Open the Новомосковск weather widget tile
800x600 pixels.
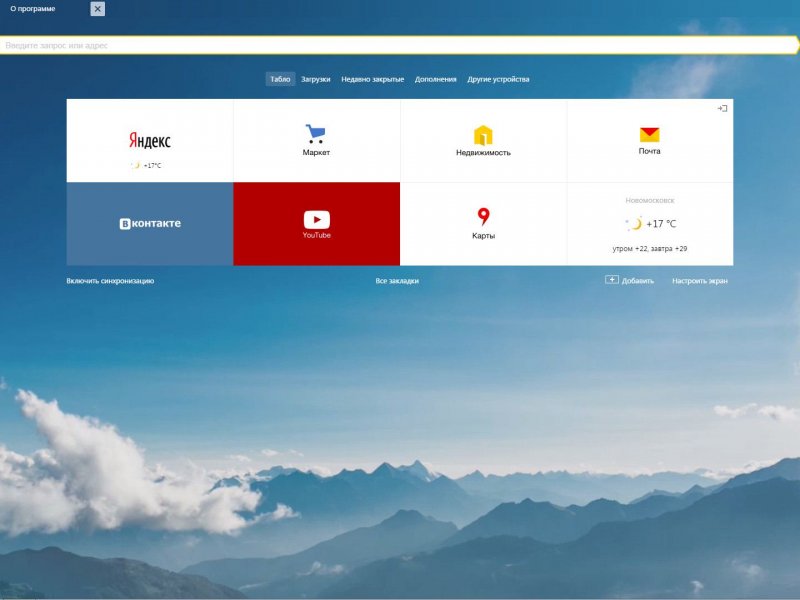650,224
